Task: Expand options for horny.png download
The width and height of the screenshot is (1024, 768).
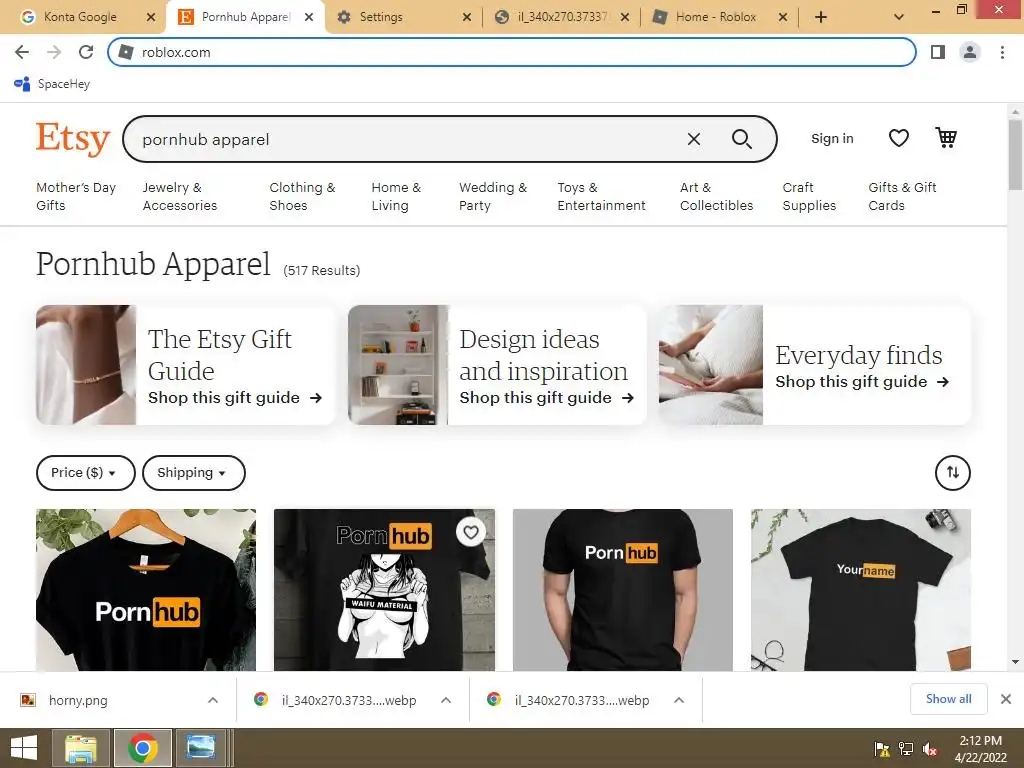Action: pyautogui.click(x=213, y=700)
